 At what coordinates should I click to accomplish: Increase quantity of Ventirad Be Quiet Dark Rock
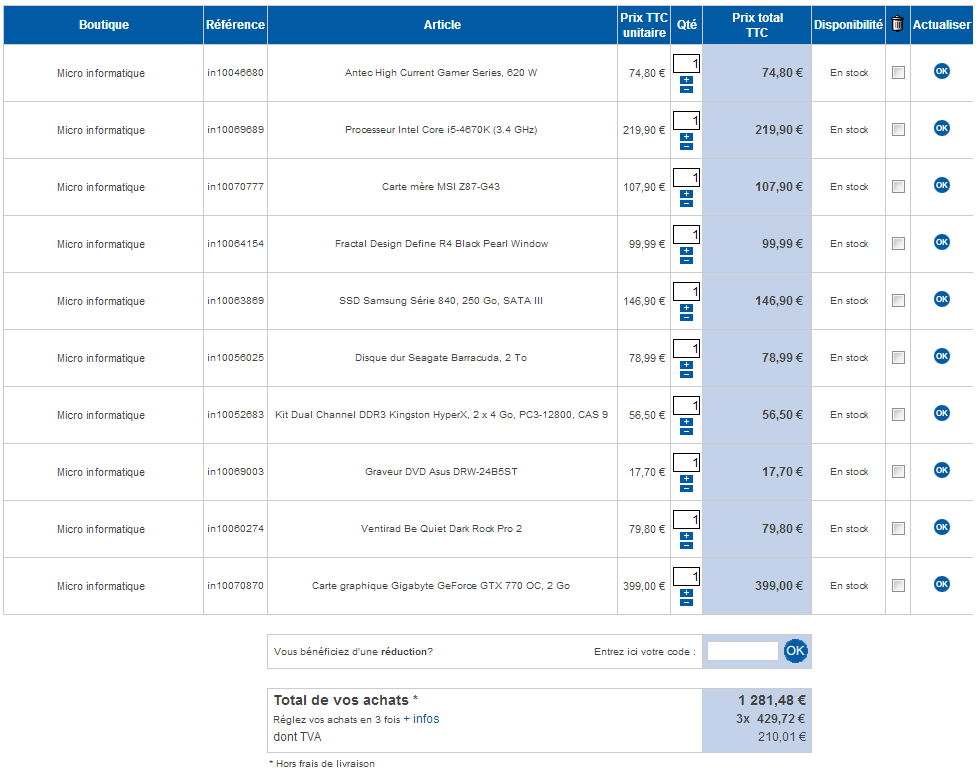point(686,536)
